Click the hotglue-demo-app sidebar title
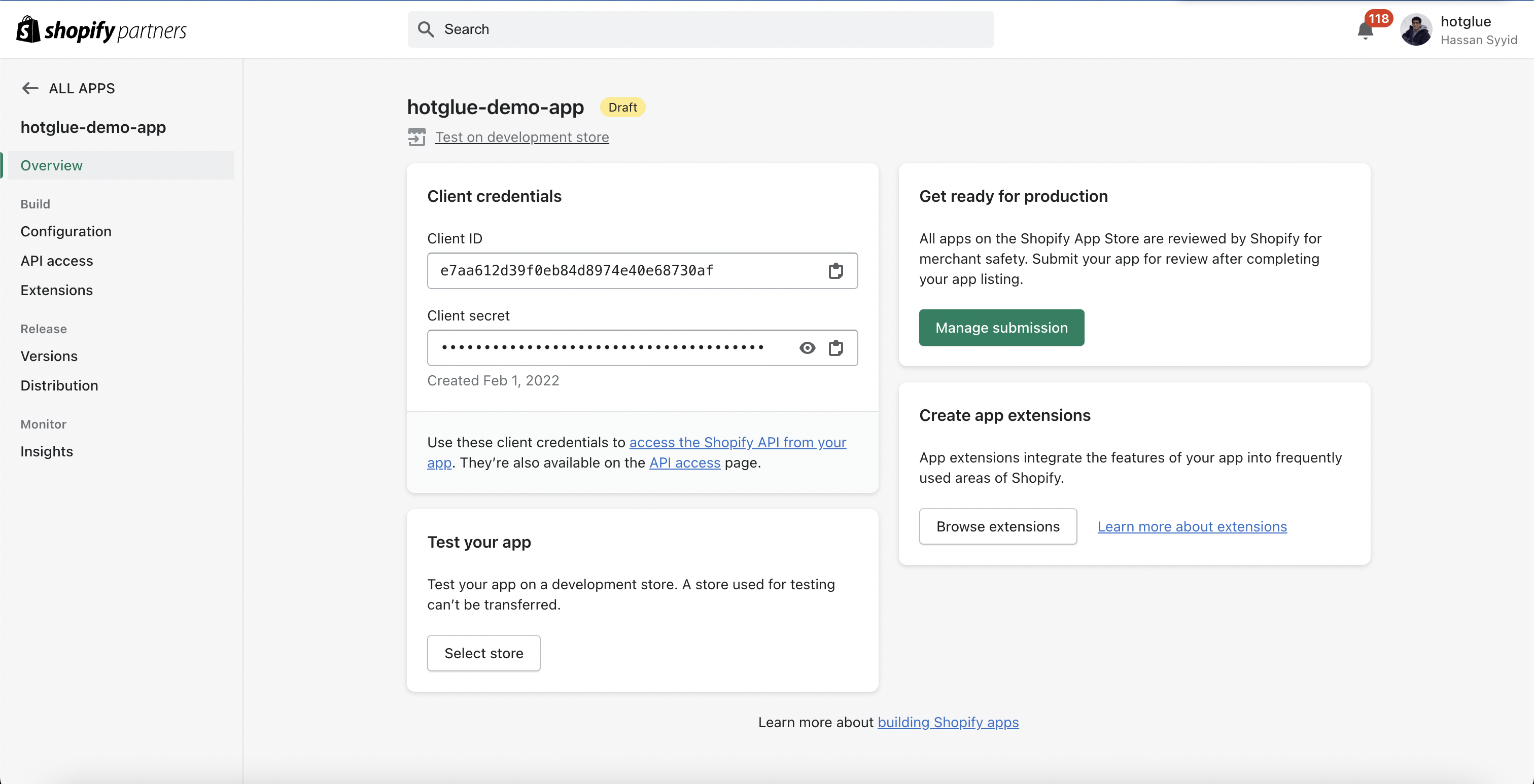Image resolution: width=1534 pixels, height=784 pixels. 93,127
